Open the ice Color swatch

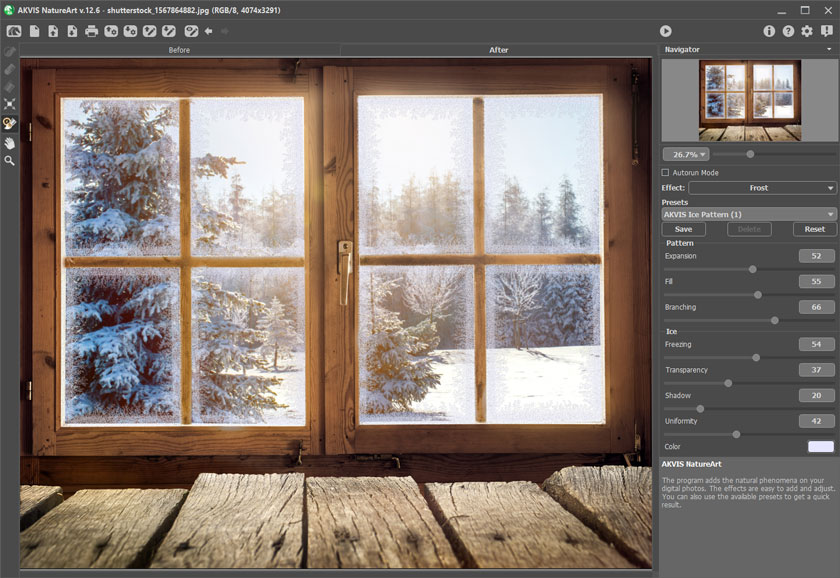point(821,447)
